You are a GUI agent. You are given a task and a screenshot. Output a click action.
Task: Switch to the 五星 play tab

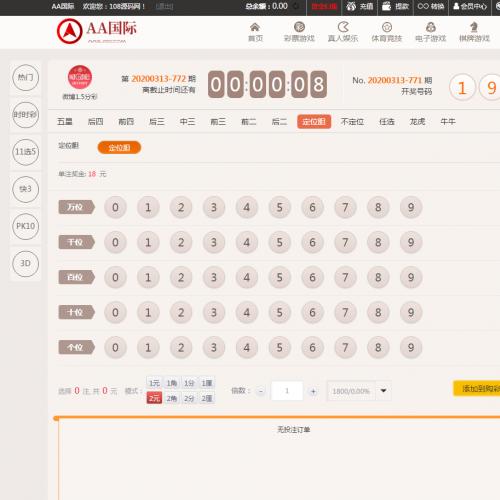pyautogui.click(x=65, y=122)
